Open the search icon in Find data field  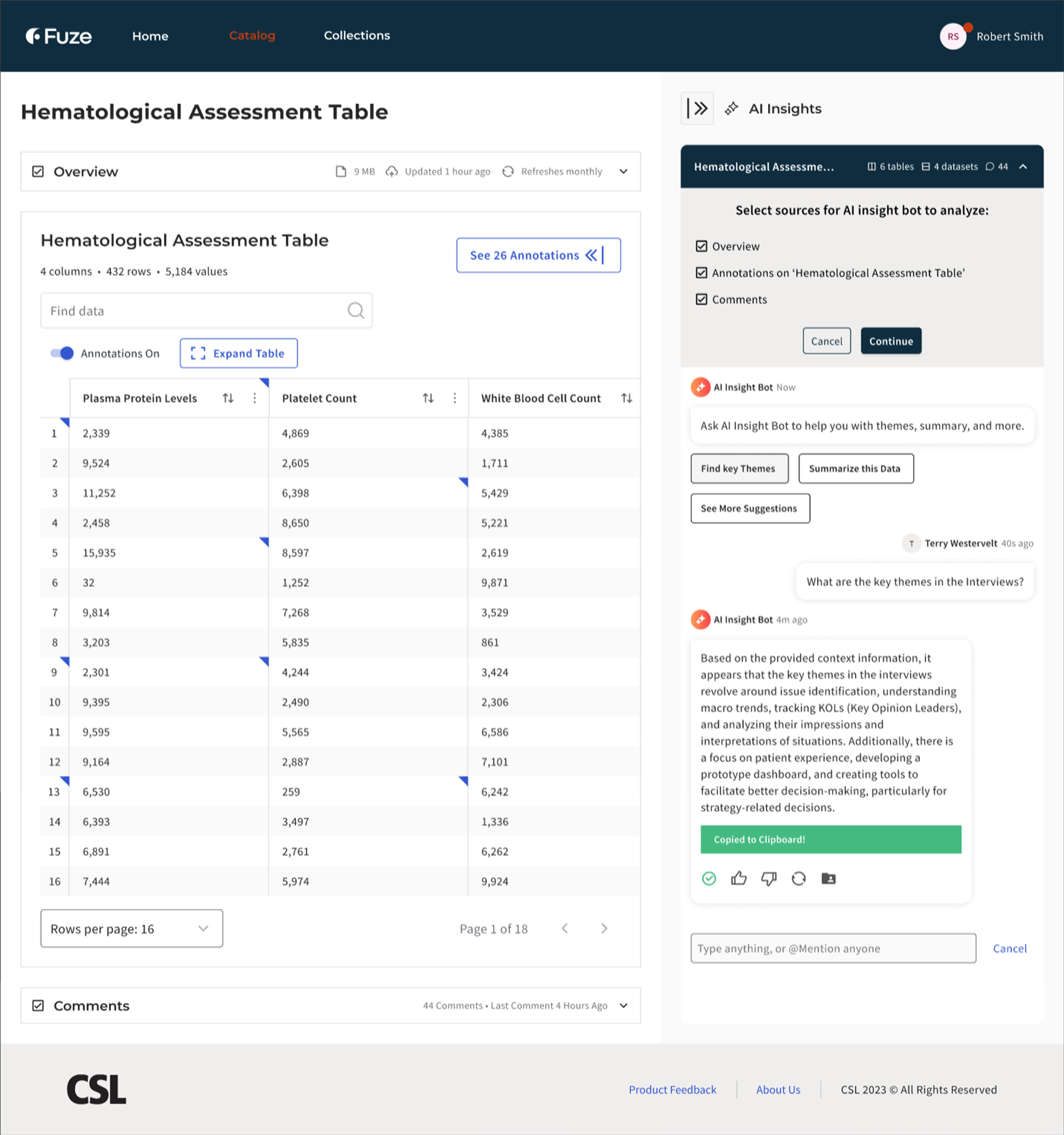355,310
